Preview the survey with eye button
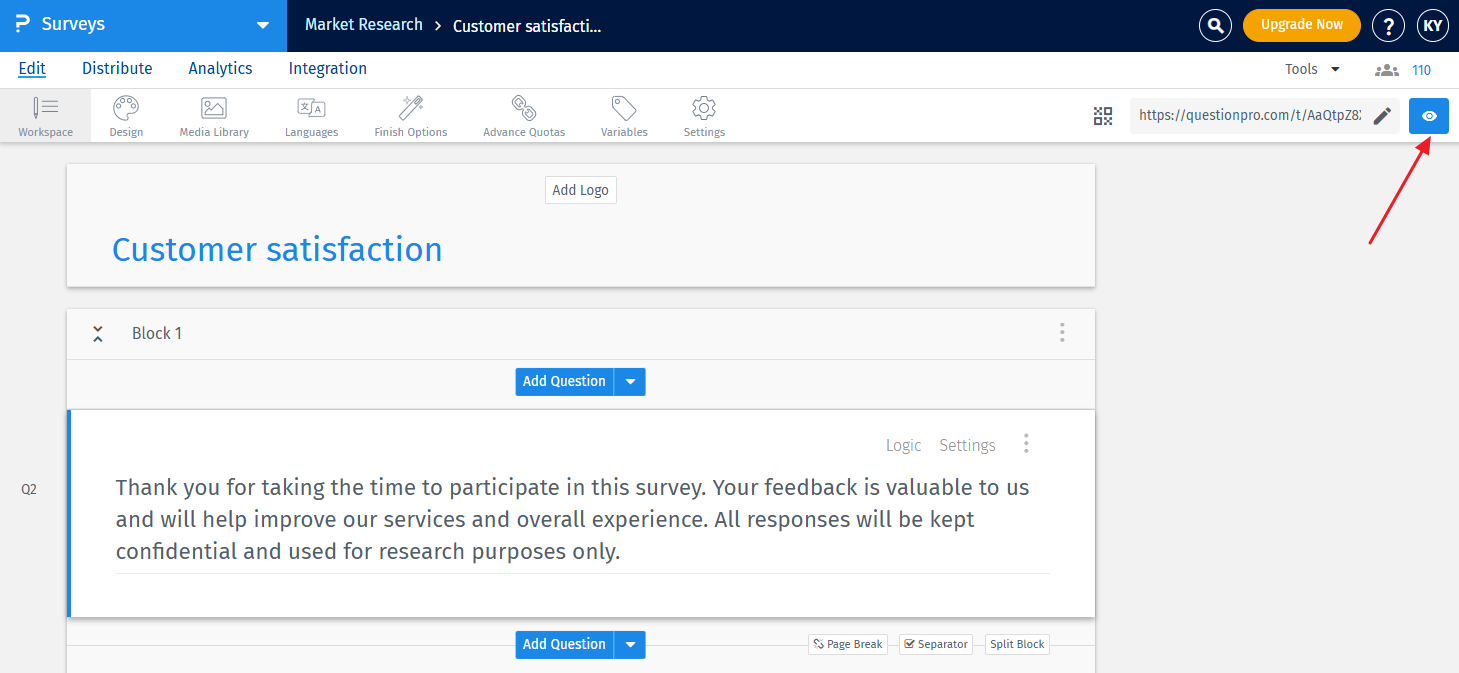Image resolution: width=1459 pixels, height=673 pixels. click(1429, 116)
